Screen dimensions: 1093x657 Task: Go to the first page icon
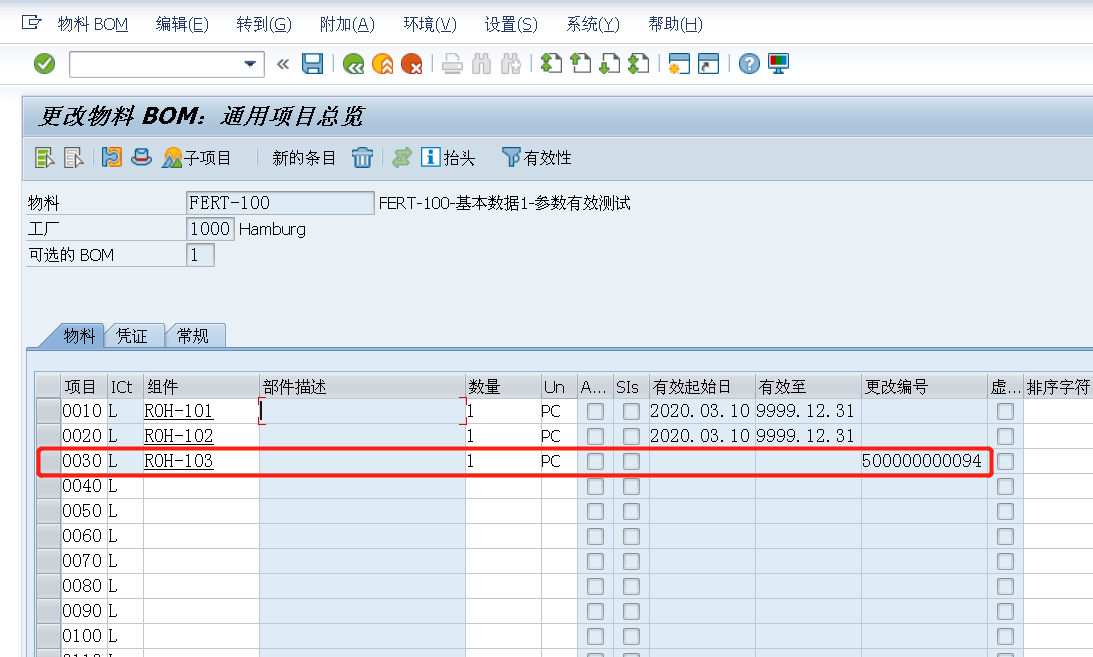(x=551, y=64)
